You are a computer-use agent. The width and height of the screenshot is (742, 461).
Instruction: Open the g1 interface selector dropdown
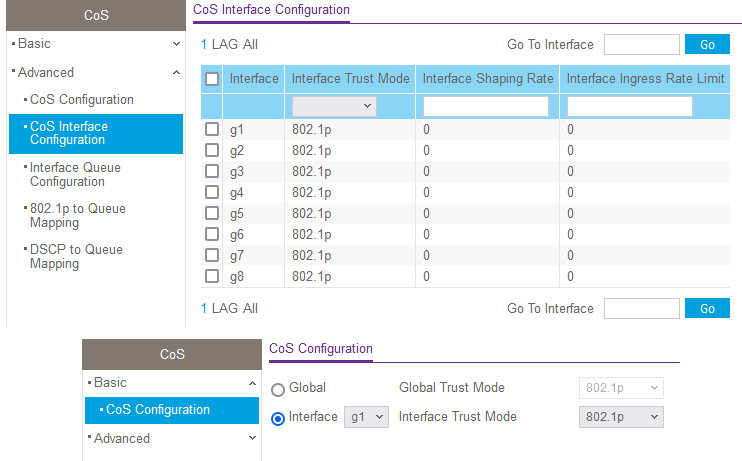click(x=366, y=417)
